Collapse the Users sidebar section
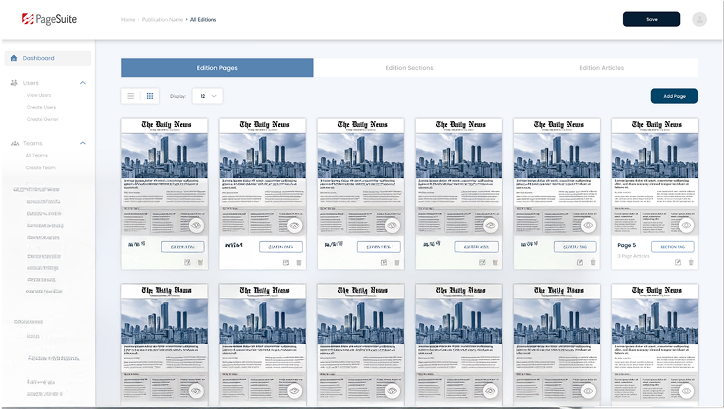Screen dimensions: 724x409 (x=83, y=83)
